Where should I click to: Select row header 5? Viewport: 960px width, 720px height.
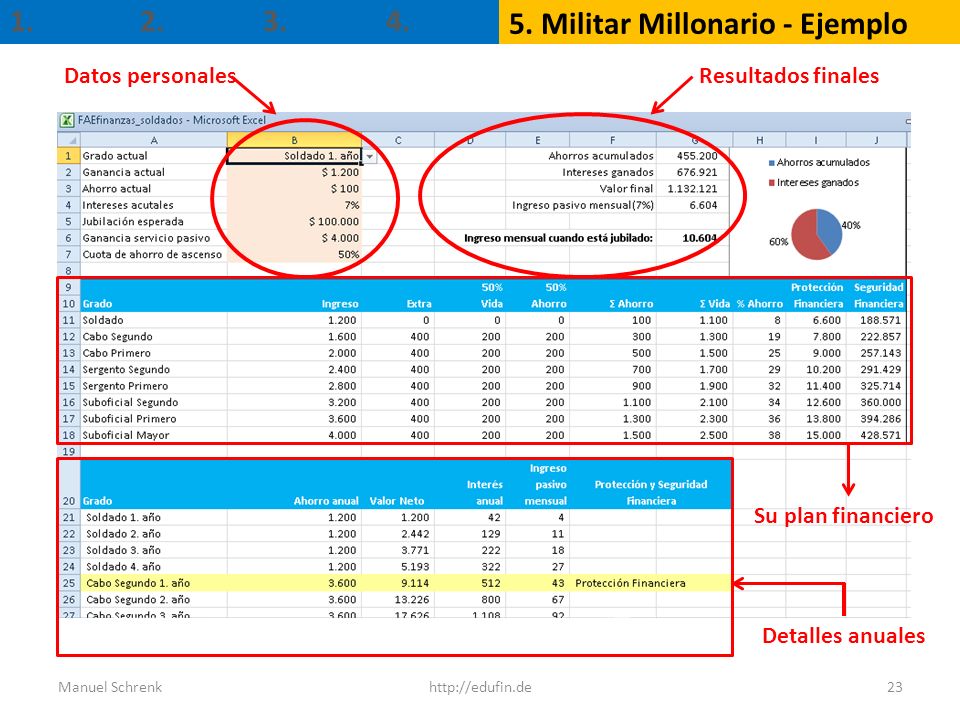point(69,222)
